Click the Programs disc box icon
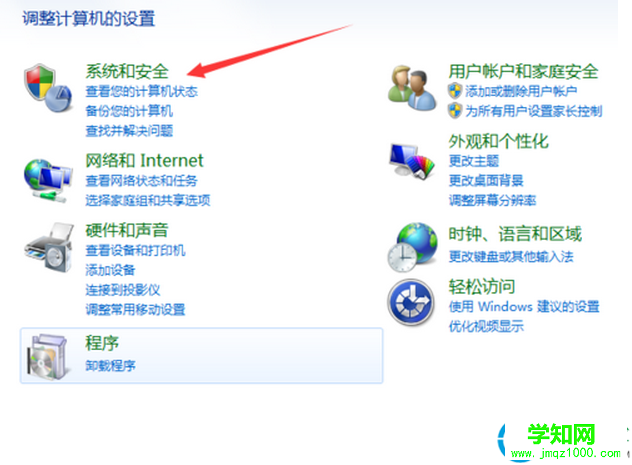632x465 pixels. tap(47, 356)
